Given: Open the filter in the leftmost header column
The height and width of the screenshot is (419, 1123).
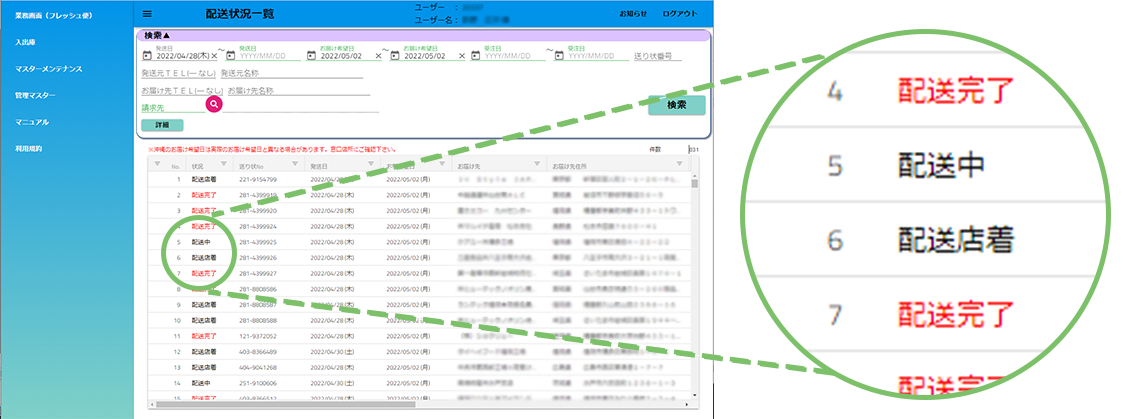Looking at the screenshot, I should coord(157,165).
